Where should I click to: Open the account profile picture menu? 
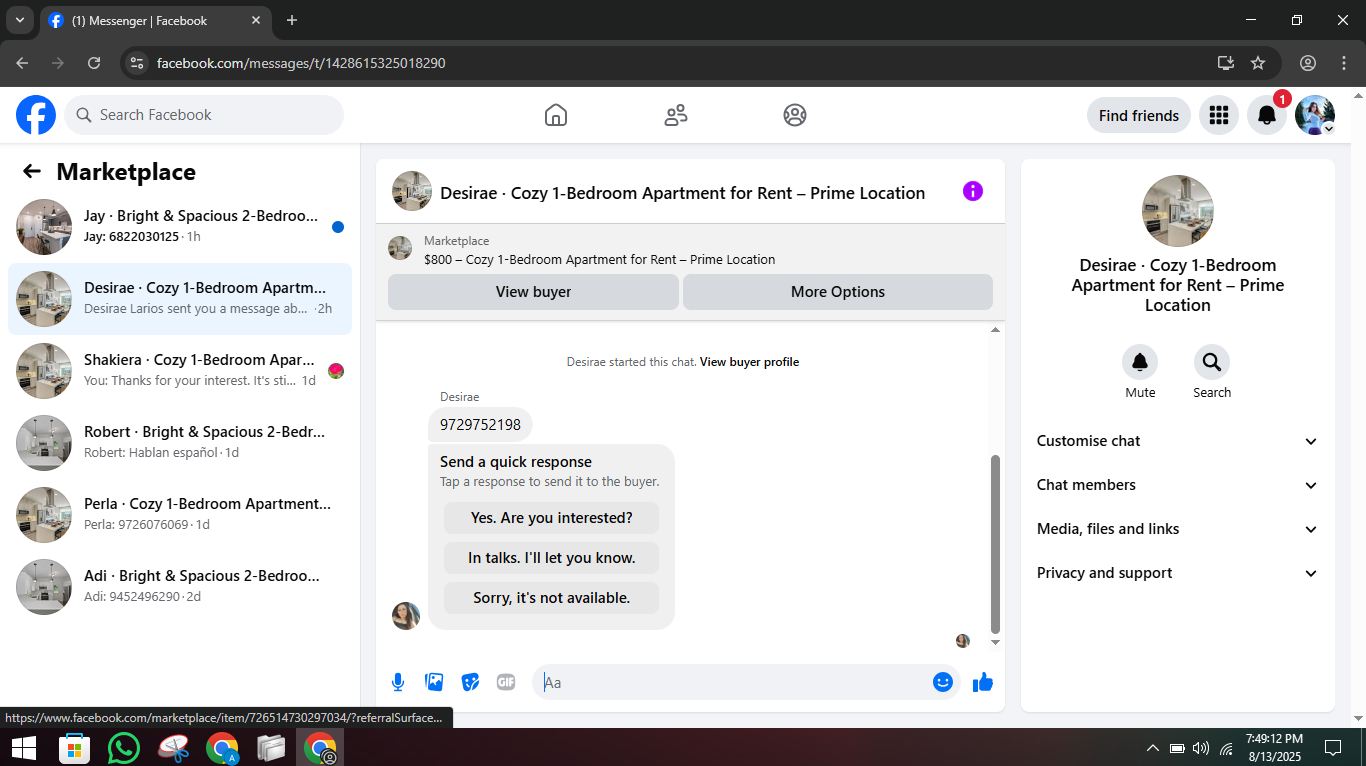point(1314,115)
